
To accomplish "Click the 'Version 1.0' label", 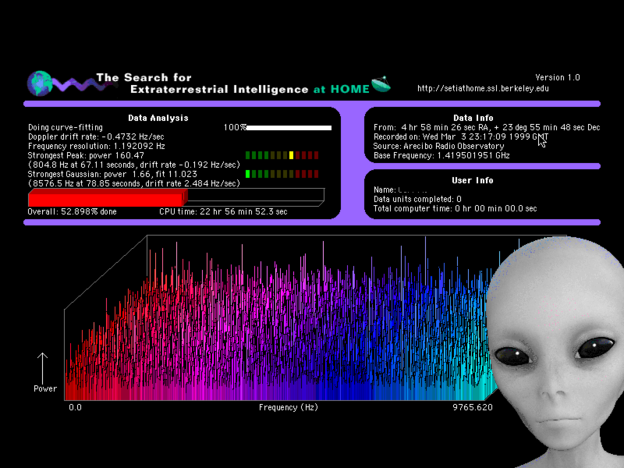I will click(558, 78).
